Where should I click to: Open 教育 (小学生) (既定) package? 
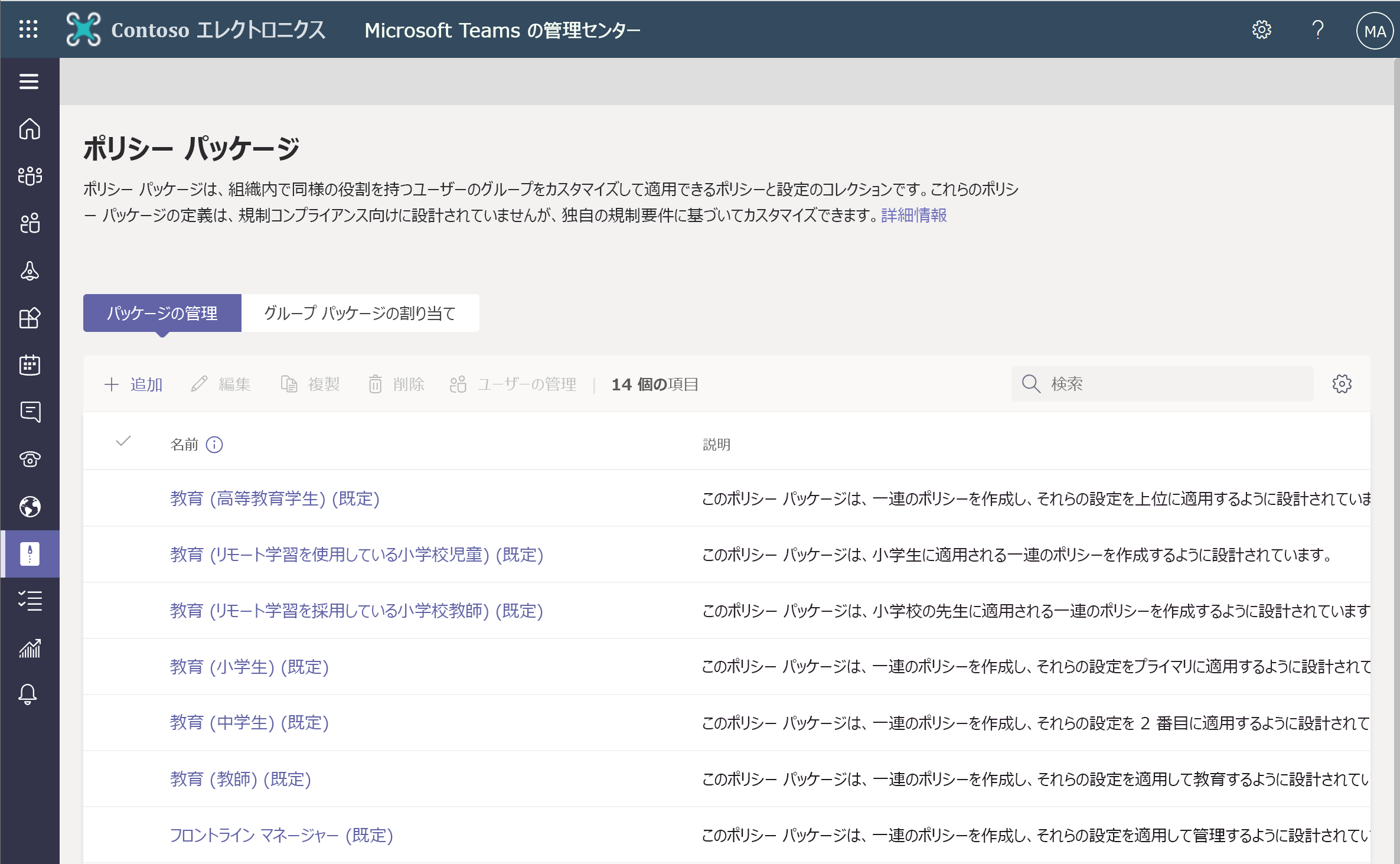click(249, 667)
